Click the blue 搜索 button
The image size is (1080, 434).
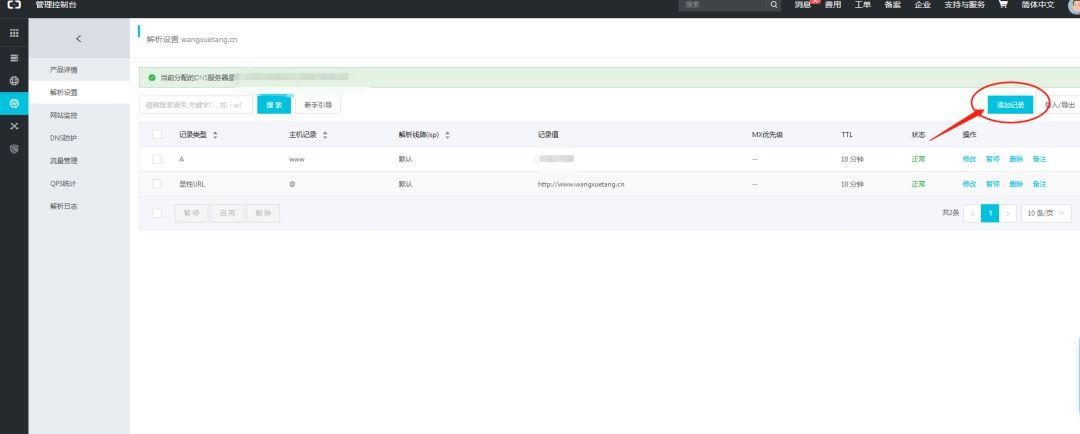point(274,105)
